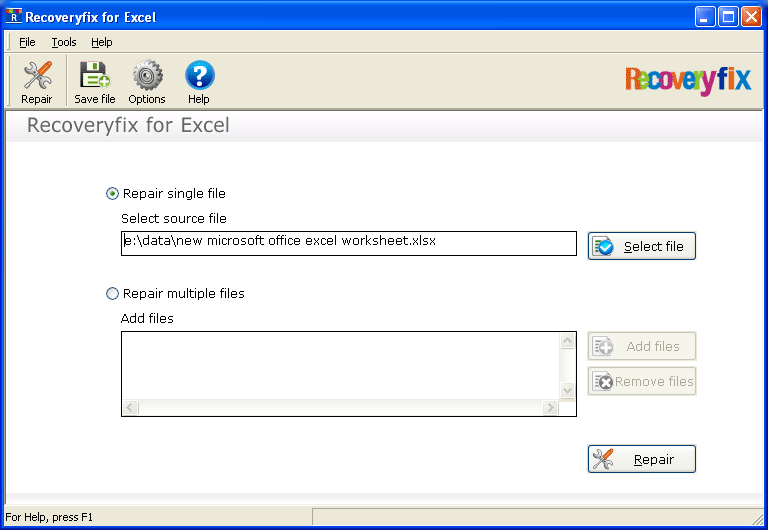Open the File menu
Screen dimensions: 768x530
coord(27,42)
